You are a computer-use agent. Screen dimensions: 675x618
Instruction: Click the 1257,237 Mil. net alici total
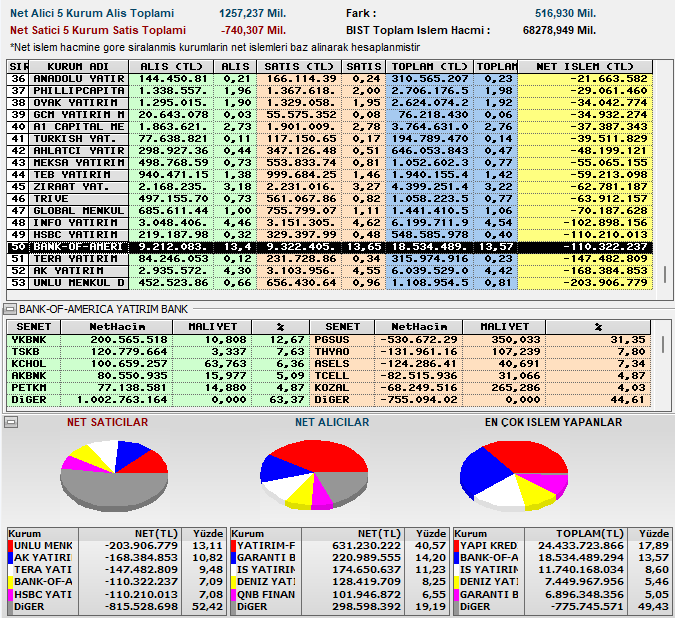252,13
